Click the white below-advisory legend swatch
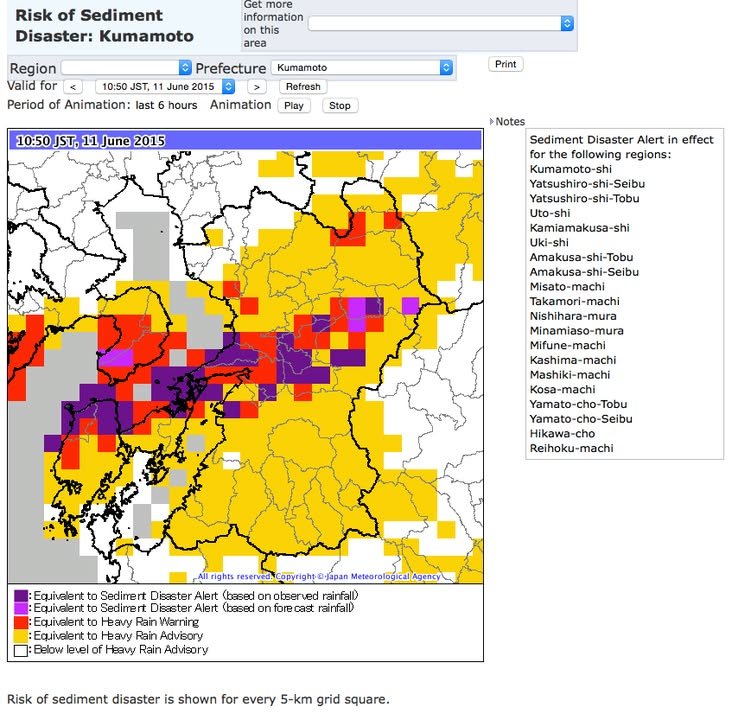Image resolution: width=751 pixels, height=720 pixels. pos(20,650)
